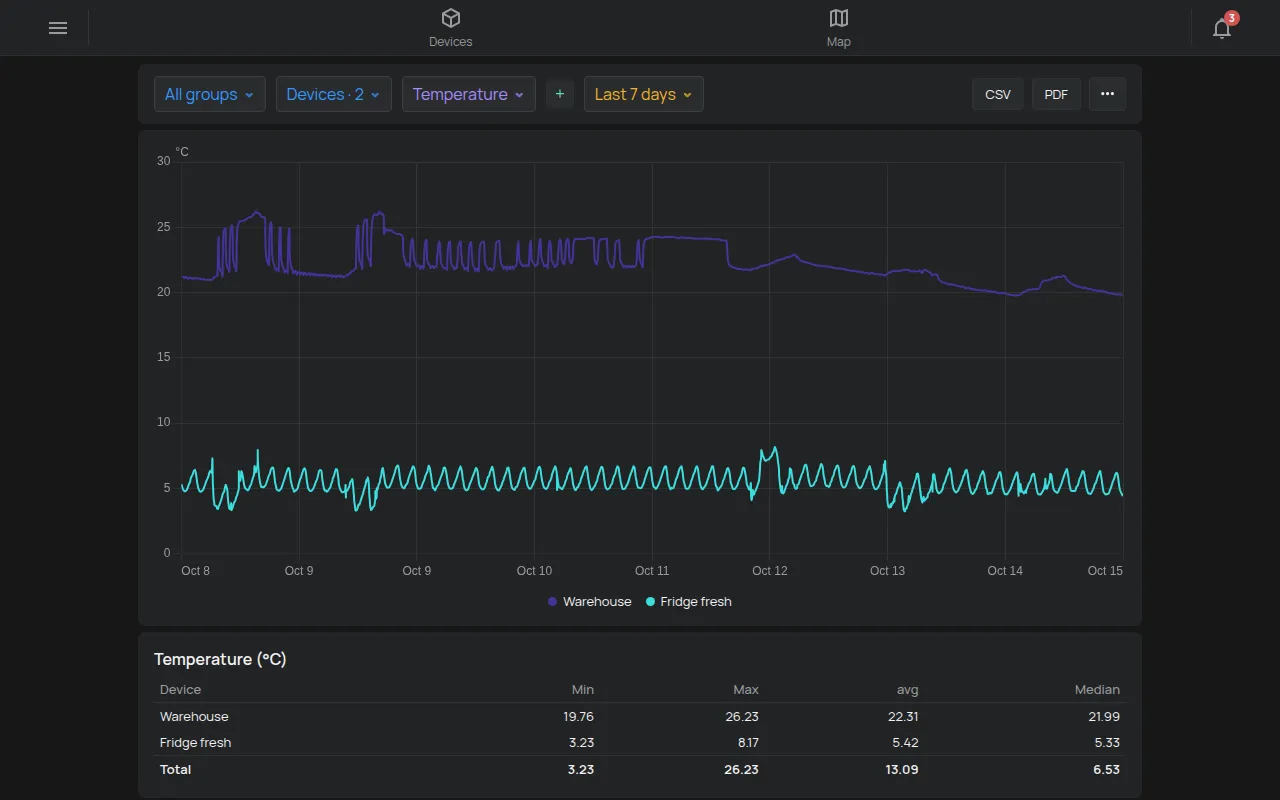Click the Oct 12 x-axis label
1280x800 pixels.
(x=770, y=571)
